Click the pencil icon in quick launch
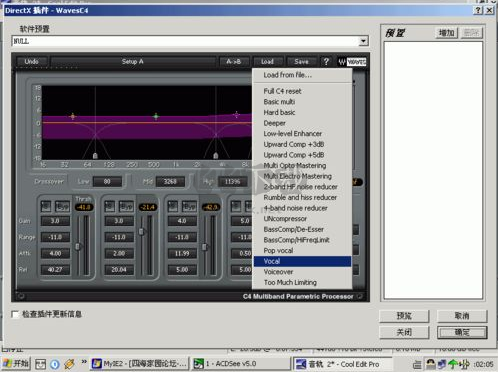Viewport: 498px width, 372px height. pos(69,364)
